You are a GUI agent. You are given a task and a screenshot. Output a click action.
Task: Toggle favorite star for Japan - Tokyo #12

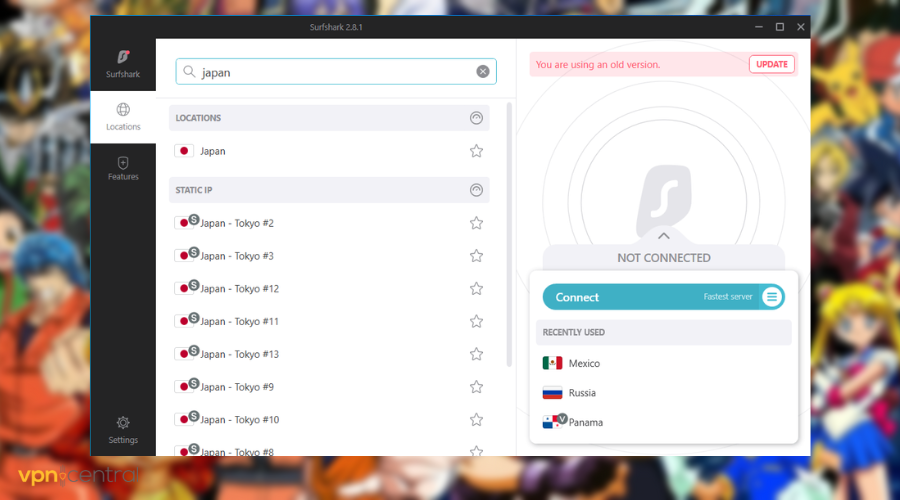click(x=476, y=289)
